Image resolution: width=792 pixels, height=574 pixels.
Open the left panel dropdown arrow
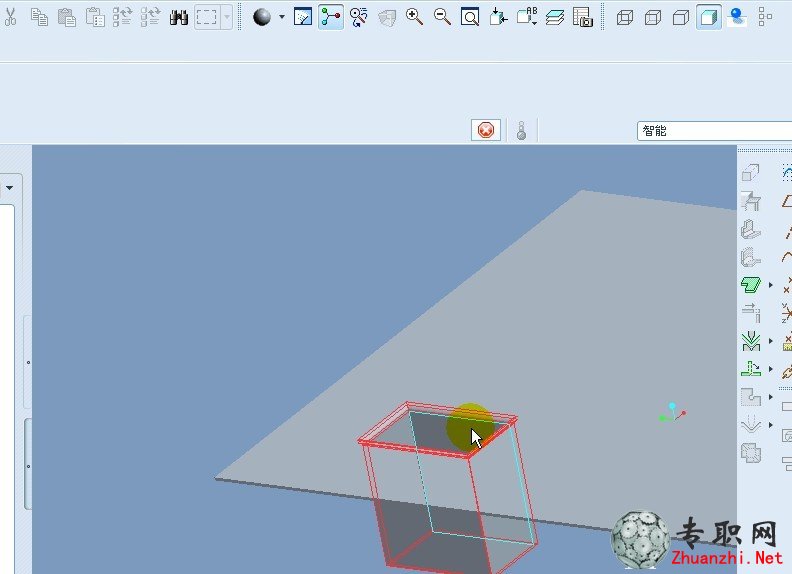[9, 188]
